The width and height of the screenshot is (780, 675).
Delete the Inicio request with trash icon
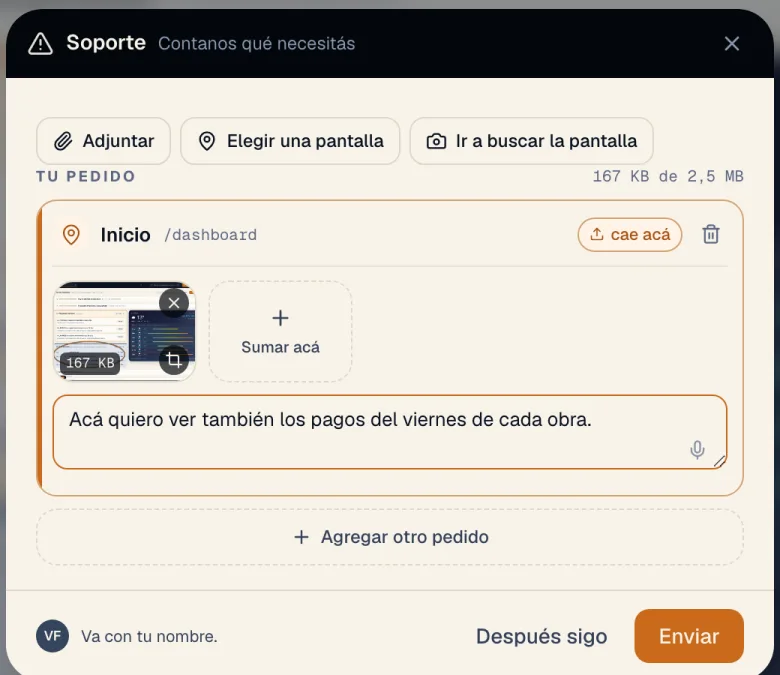click(x=711, y=234)
